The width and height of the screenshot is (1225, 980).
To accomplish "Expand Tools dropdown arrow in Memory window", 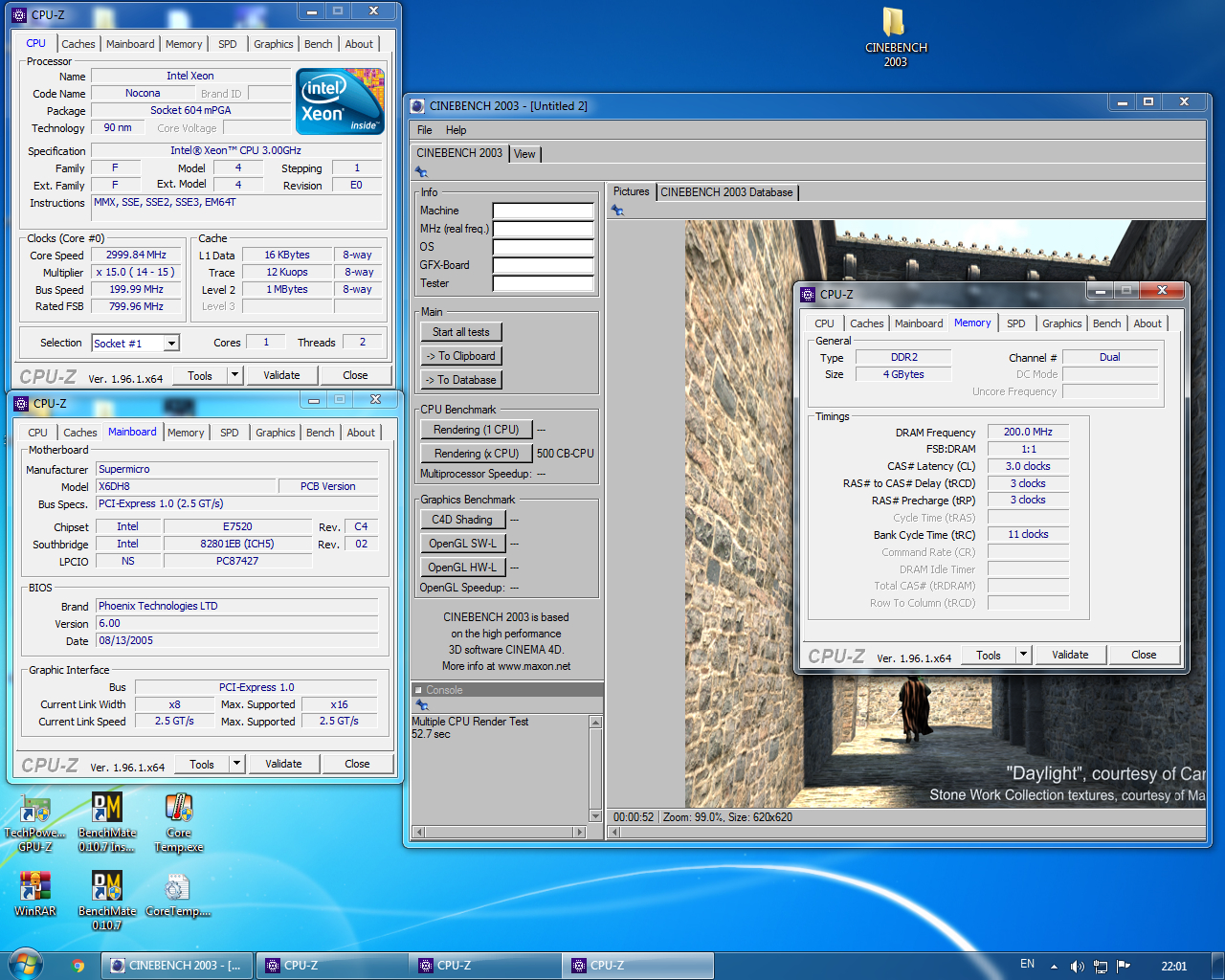I will point(1024,655).
